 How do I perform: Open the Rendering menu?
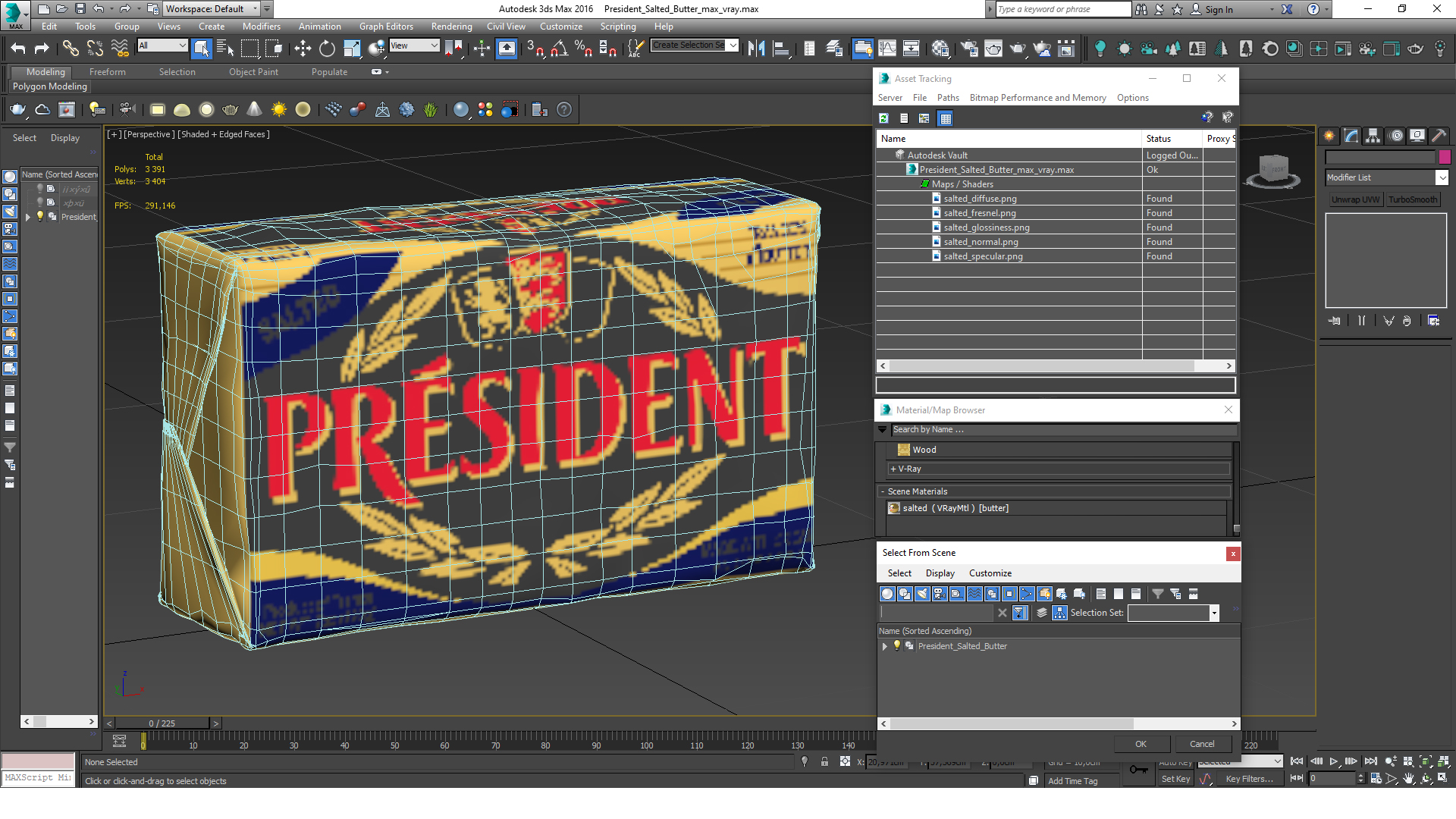(451, 27)
